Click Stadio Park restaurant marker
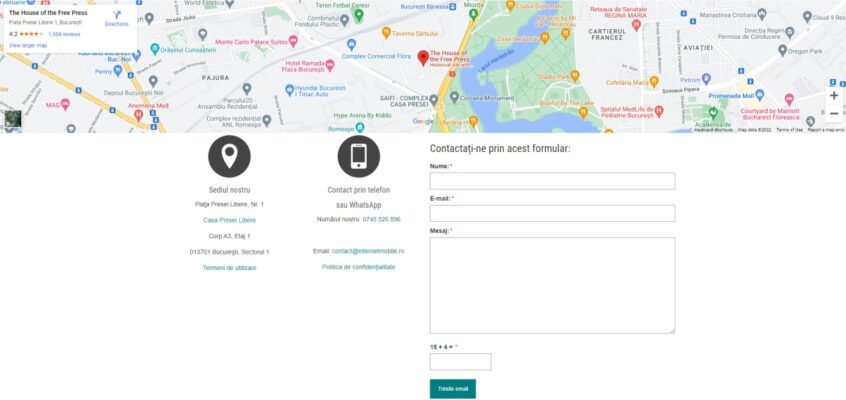Image resolution: width=846 pixels, height=400 pixels. tap(575, 76)
